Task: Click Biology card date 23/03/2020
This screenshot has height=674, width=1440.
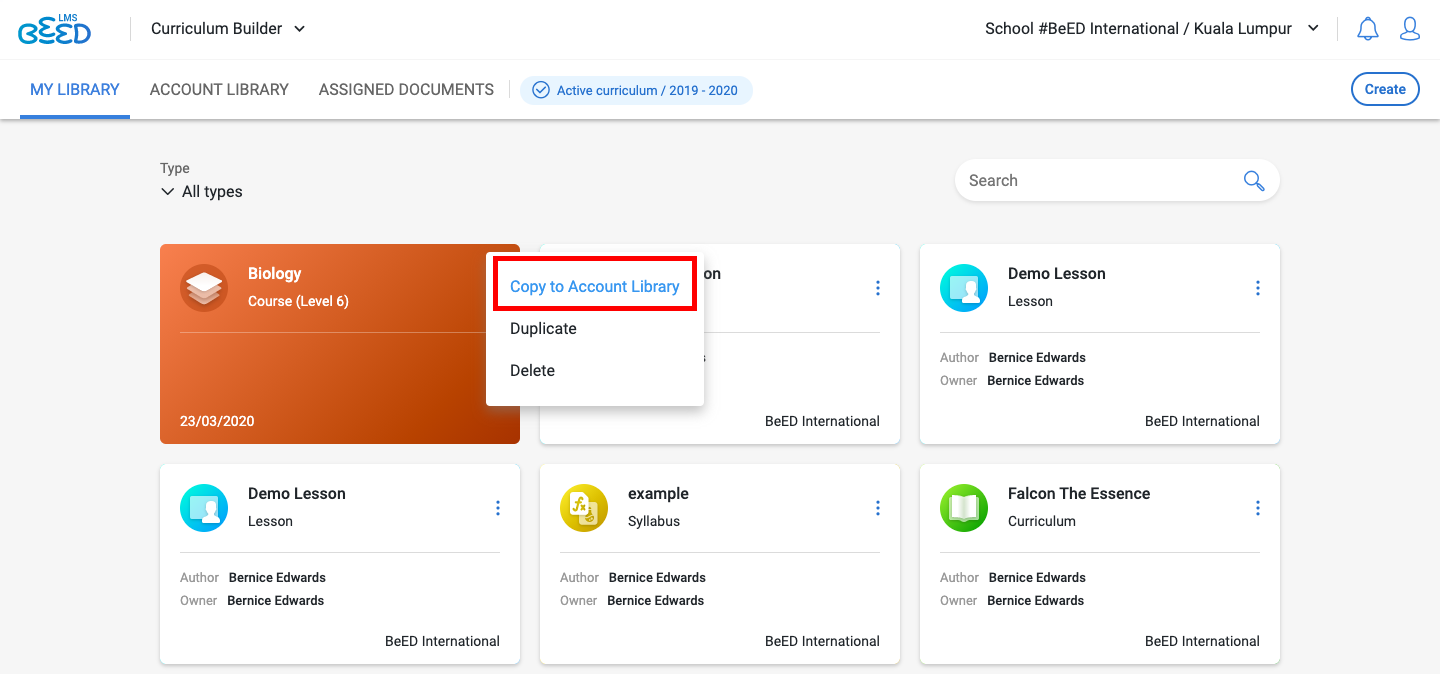Action: (217, 421)
